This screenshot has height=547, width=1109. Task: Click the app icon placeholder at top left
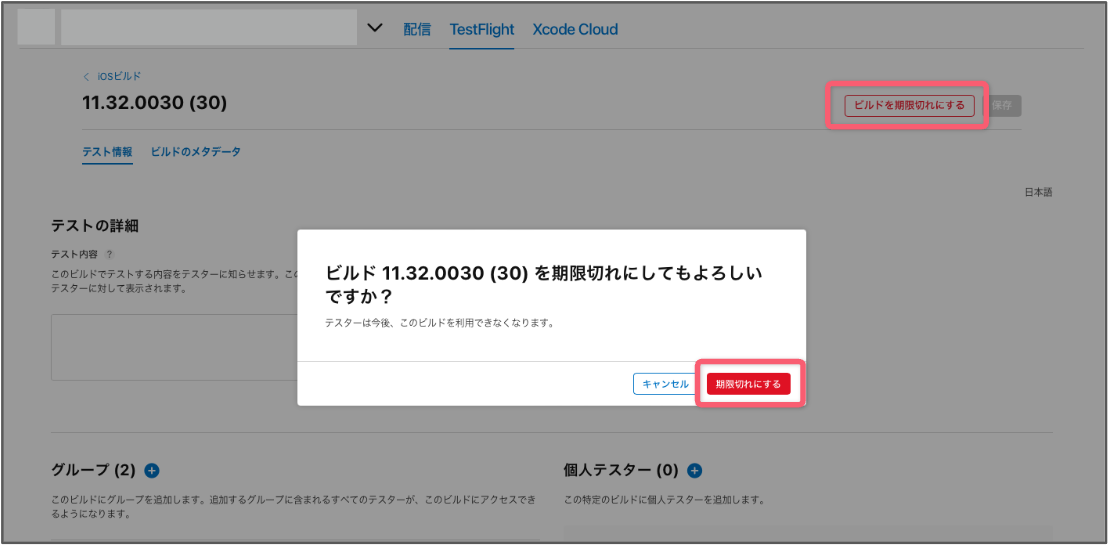(x=36, y=28)
